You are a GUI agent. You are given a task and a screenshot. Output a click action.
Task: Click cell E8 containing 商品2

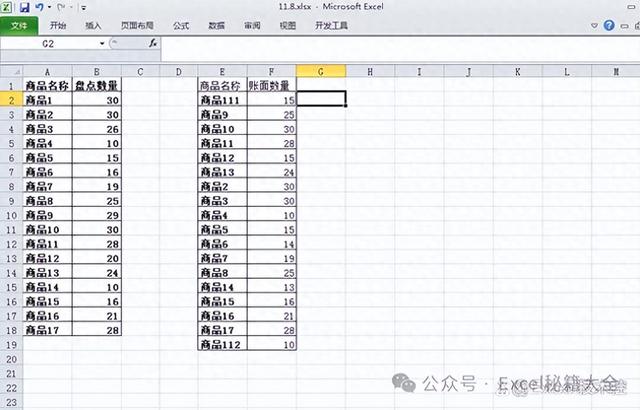tap(222, 187)
